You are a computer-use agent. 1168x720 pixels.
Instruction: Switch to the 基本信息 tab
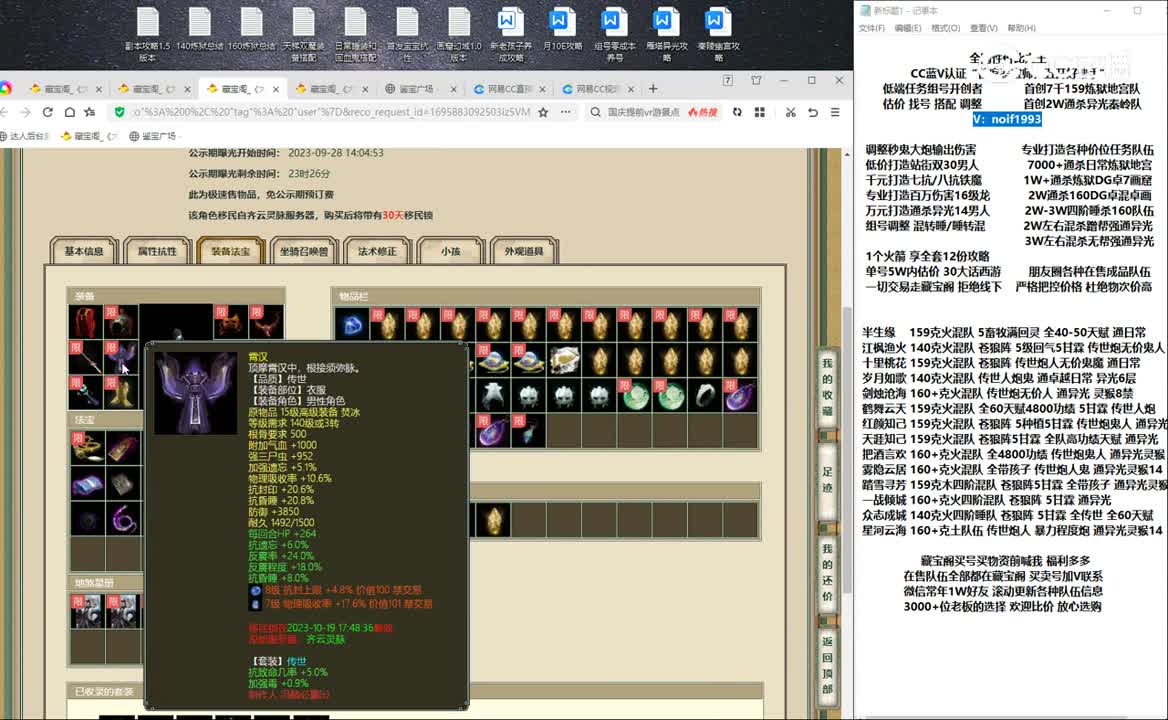click(84, 252)
